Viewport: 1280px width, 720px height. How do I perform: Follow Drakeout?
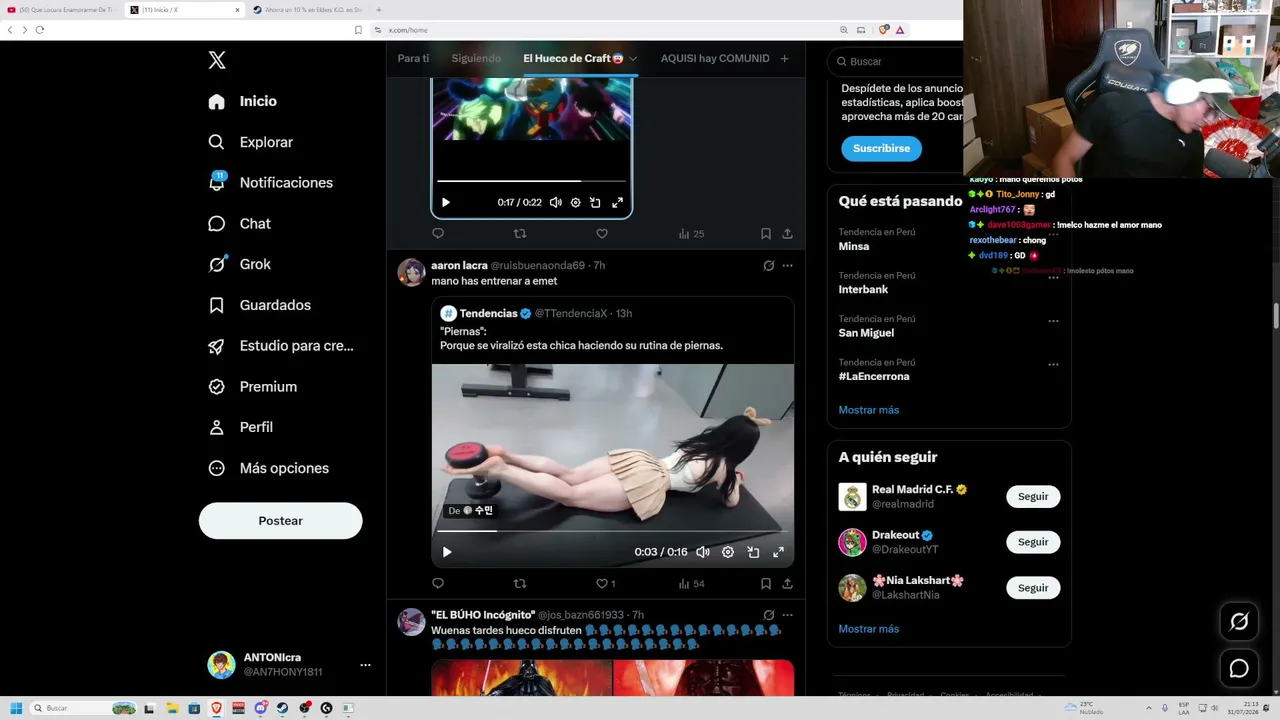(x=1033, y=542)
